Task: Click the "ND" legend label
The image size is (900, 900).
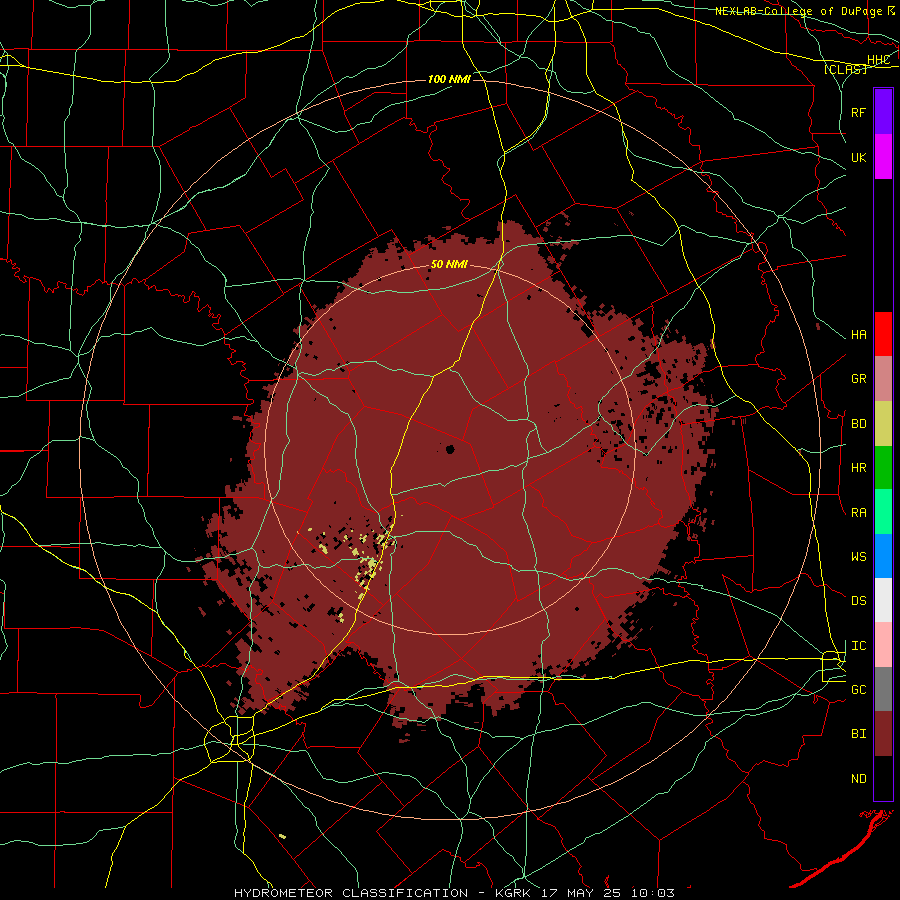Action: coord(858,779)
